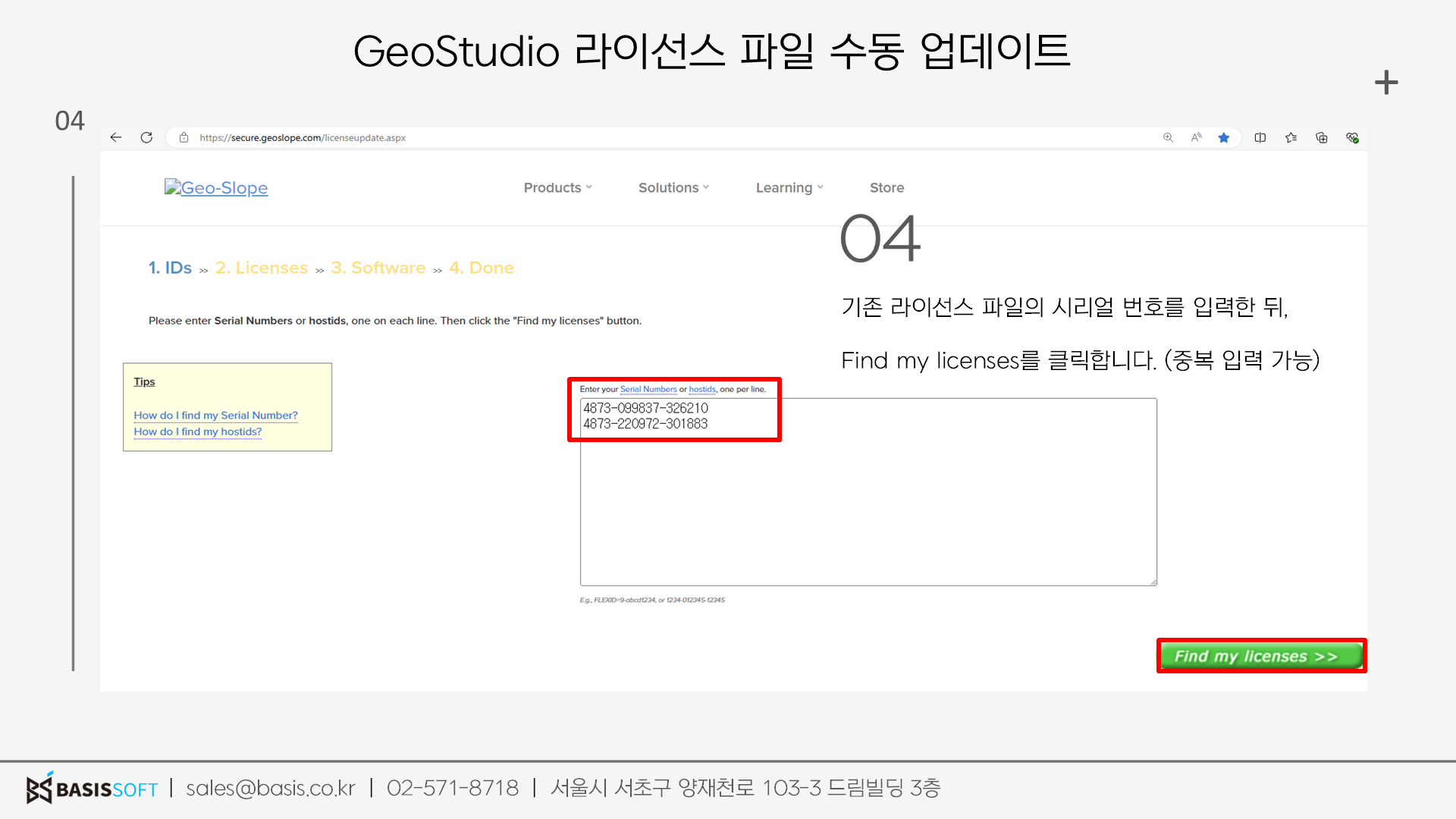1456x819 pixels.
Task: Open the favorites list icon
Action: [x=1291, y=137]
